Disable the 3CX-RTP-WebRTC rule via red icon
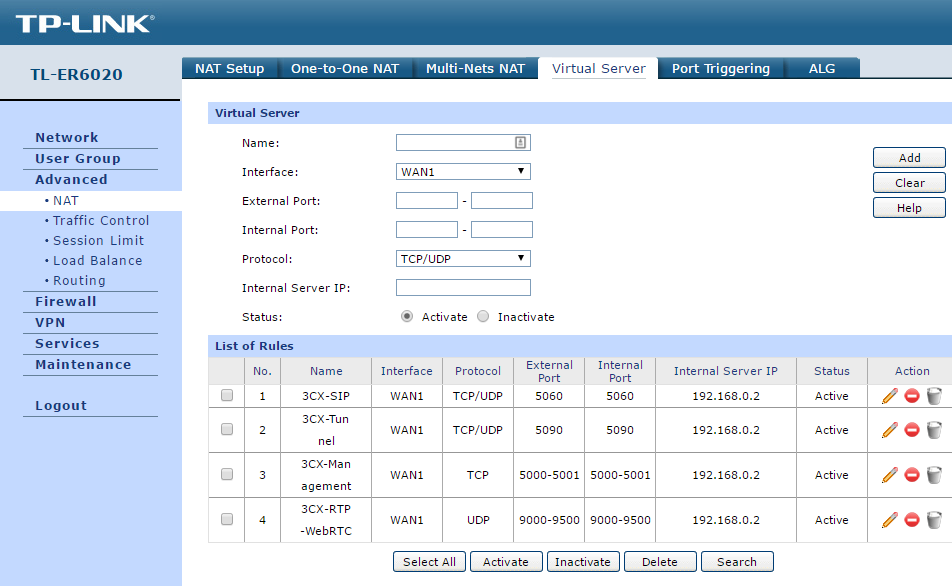Screen dimensions: 952x586 pos(912,520)
